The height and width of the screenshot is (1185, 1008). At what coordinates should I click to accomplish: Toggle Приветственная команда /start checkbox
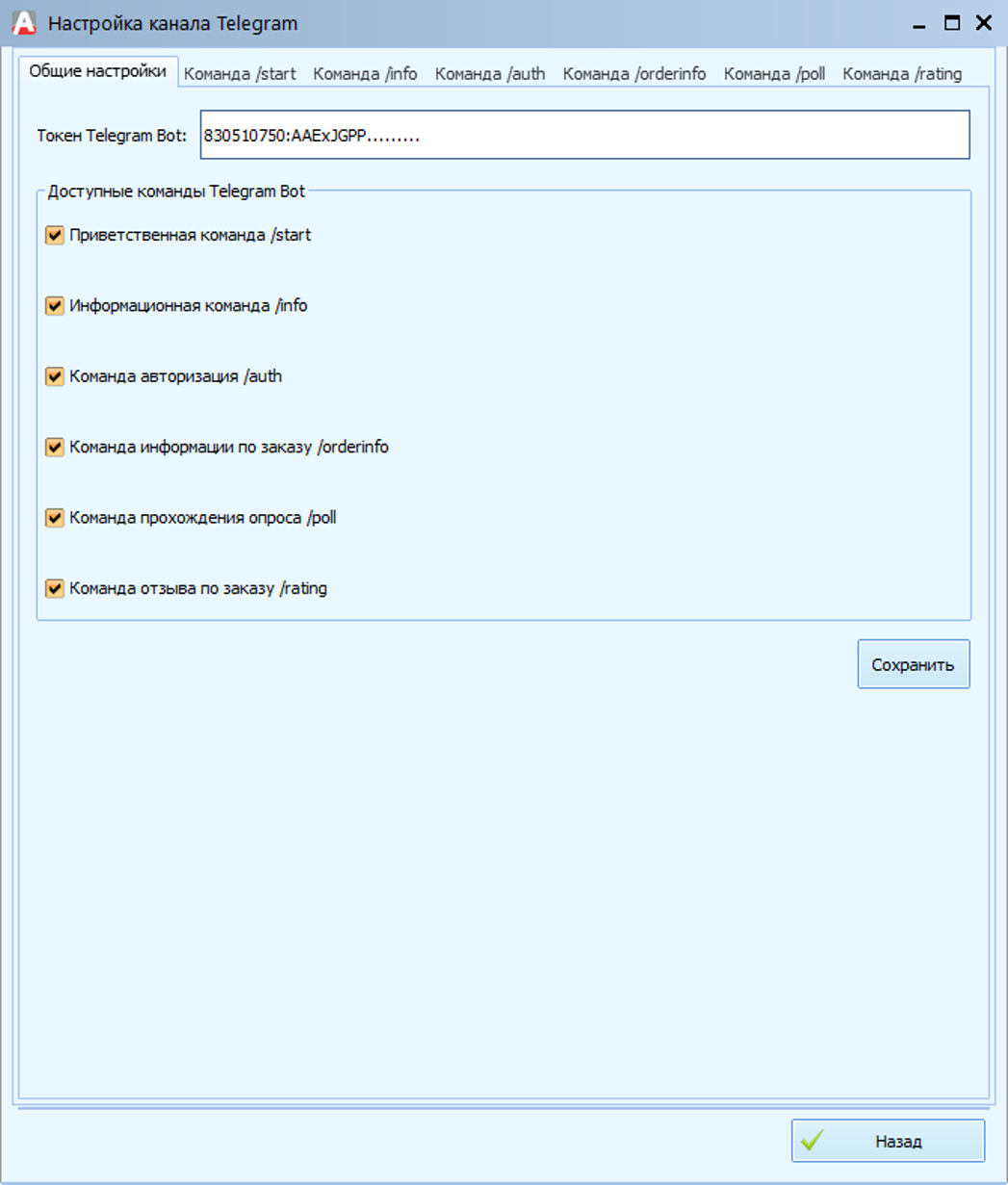coord(55,235)
